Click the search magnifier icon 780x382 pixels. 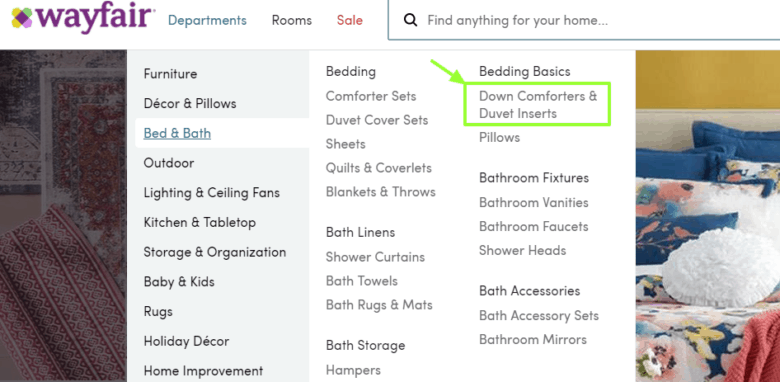coord(410,20)
